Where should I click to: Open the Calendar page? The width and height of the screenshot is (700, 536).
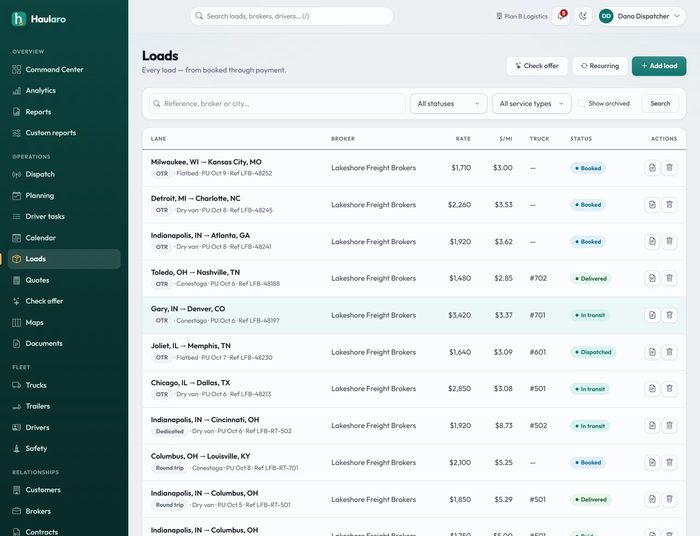coord(64,238)
